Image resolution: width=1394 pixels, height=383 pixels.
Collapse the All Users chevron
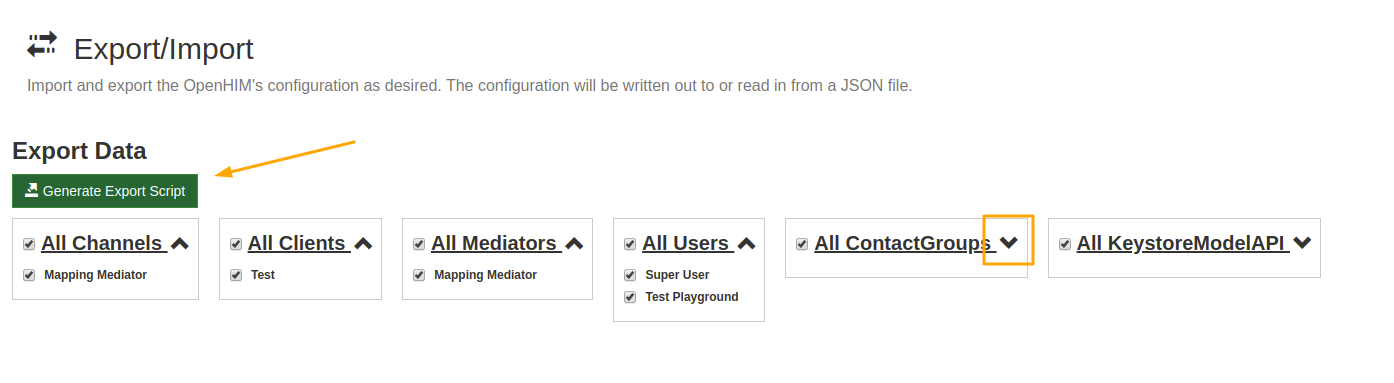pyautogui.click(x=747, y=243)
